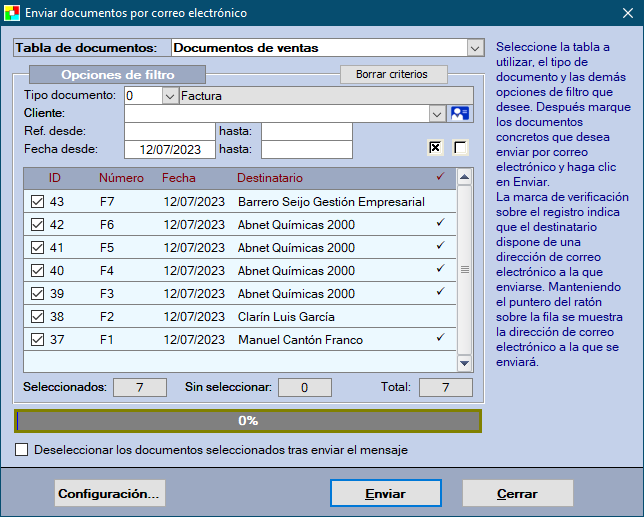Click the red checkmark column header

pyautogui.click(x=441, y=177)
